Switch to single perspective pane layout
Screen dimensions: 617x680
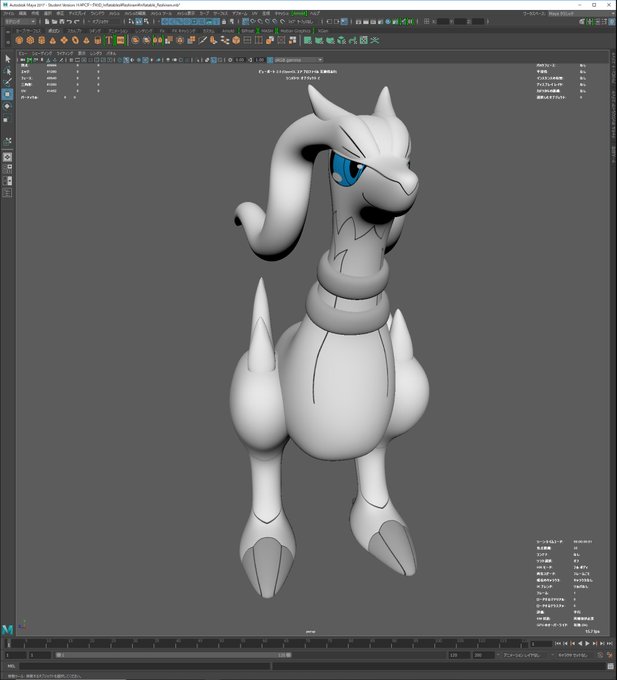coord(7,157)
